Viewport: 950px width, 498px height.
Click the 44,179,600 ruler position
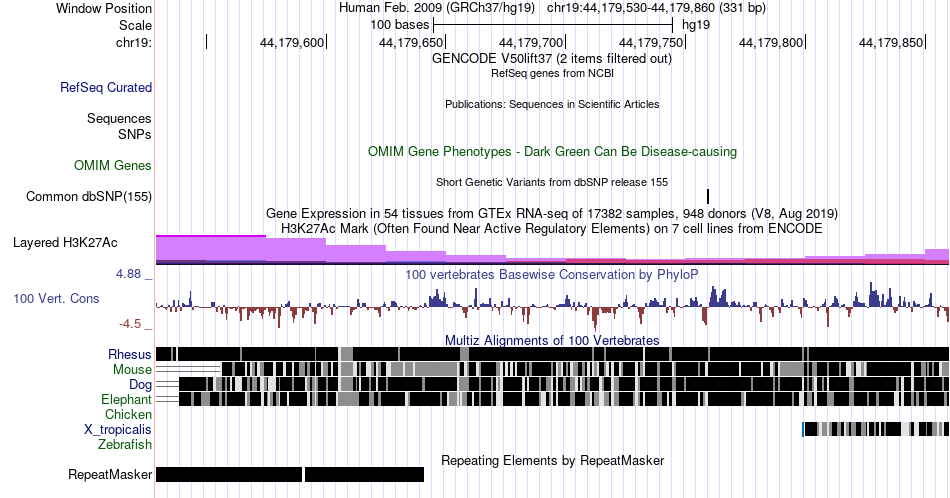click(292, 42)
